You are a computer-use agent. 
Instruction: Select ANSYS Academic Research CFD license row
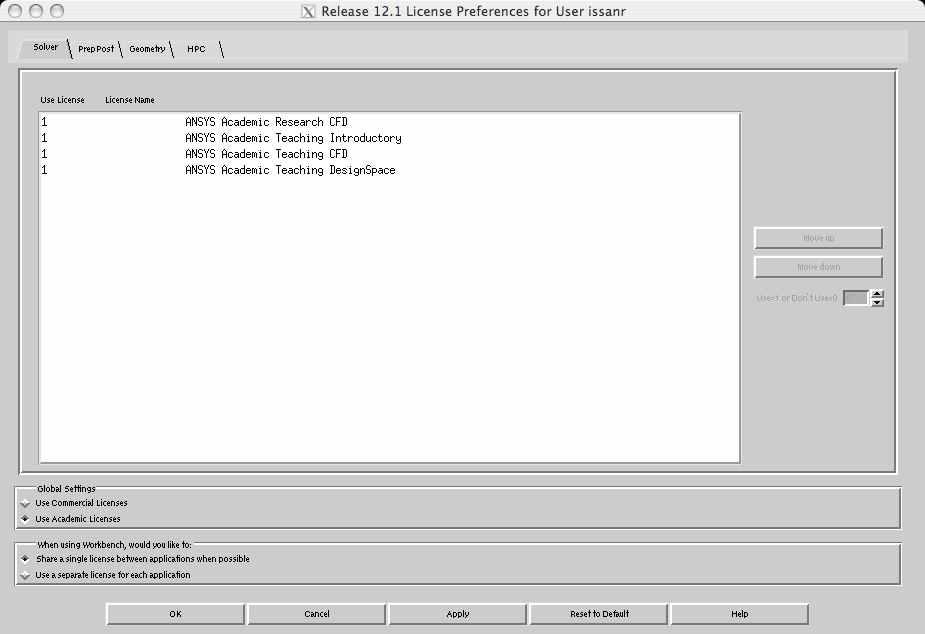click(x=389, y=122)
